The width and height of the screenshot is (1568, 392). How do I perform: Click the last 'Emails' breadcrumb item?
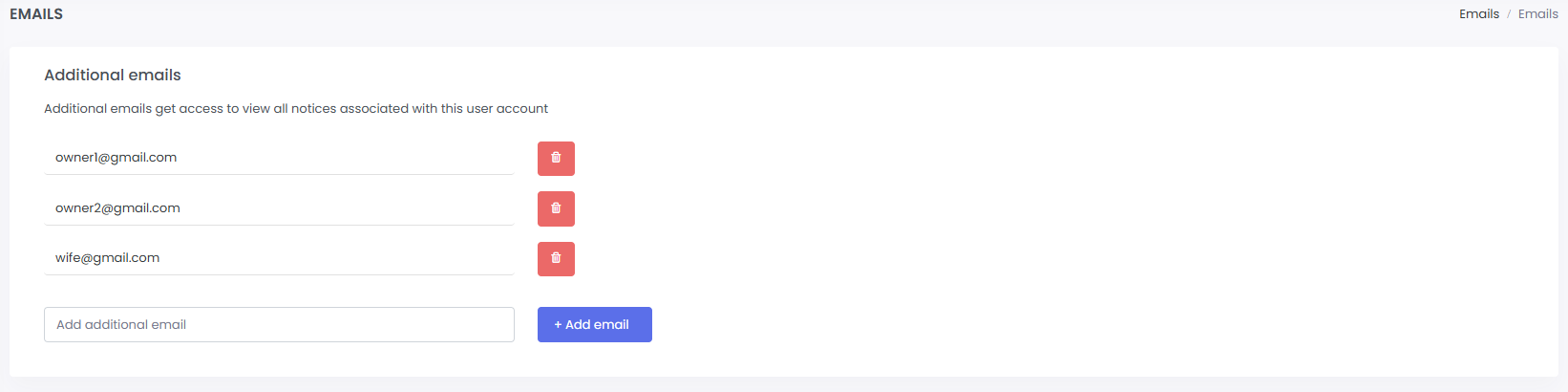[x=1538, y=13]
